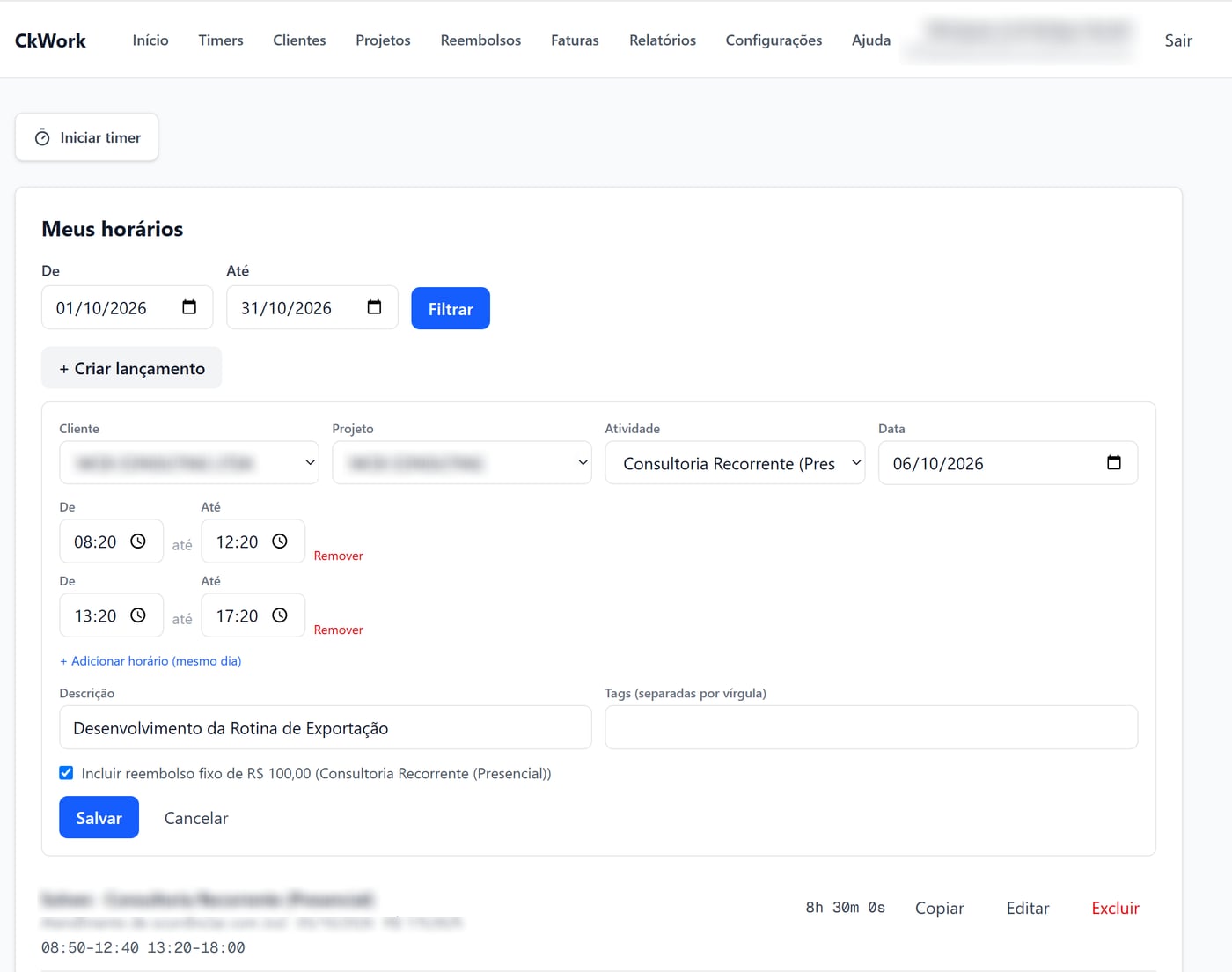Remove the 13:20 to 17:20 time range
This screenshot has height=972, width=1232.
(x=339, y=630)
